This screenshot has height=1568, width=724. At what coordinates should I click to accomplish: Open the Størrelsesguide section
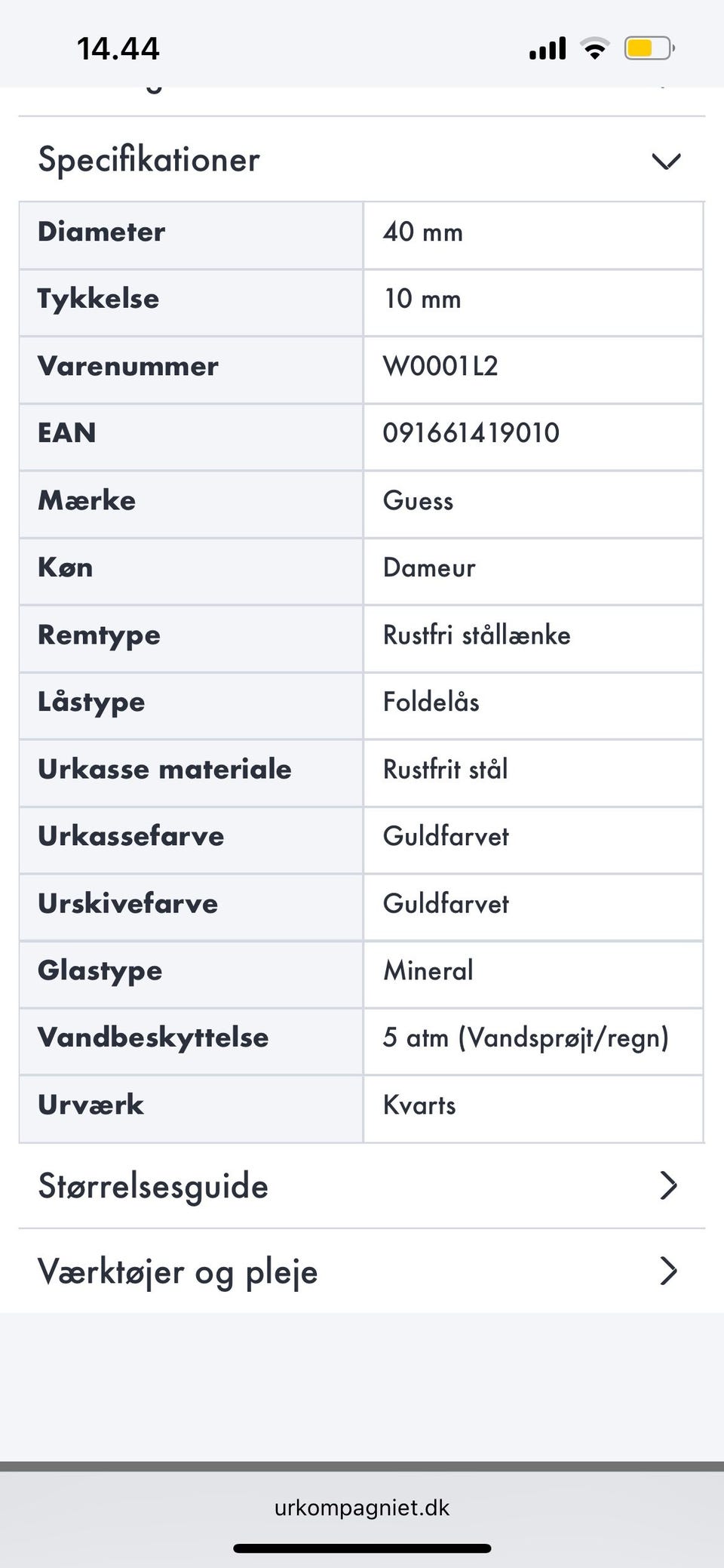pyautogui.click(x=153, y=1186)
